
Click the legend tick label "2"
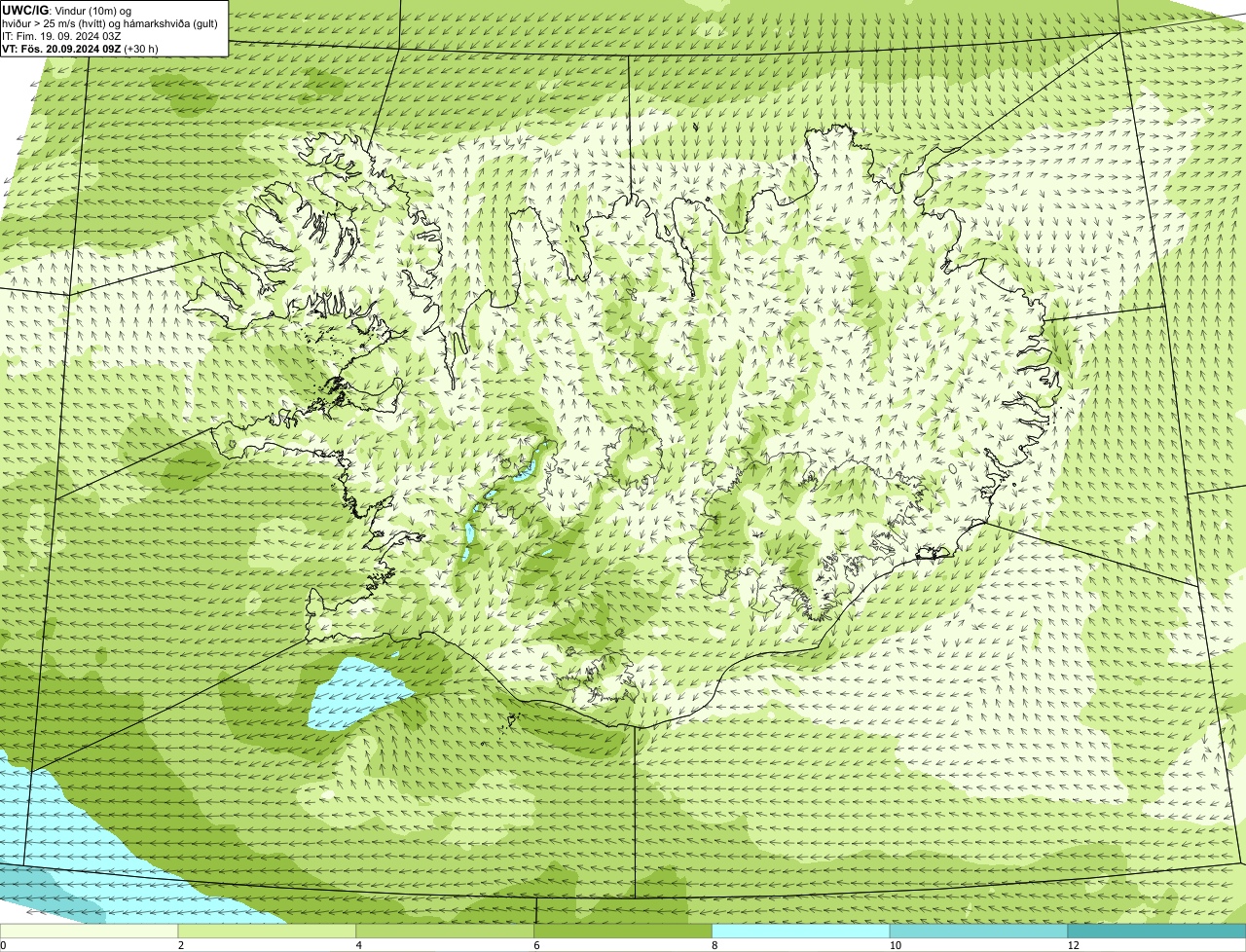[x=181, y=945]
